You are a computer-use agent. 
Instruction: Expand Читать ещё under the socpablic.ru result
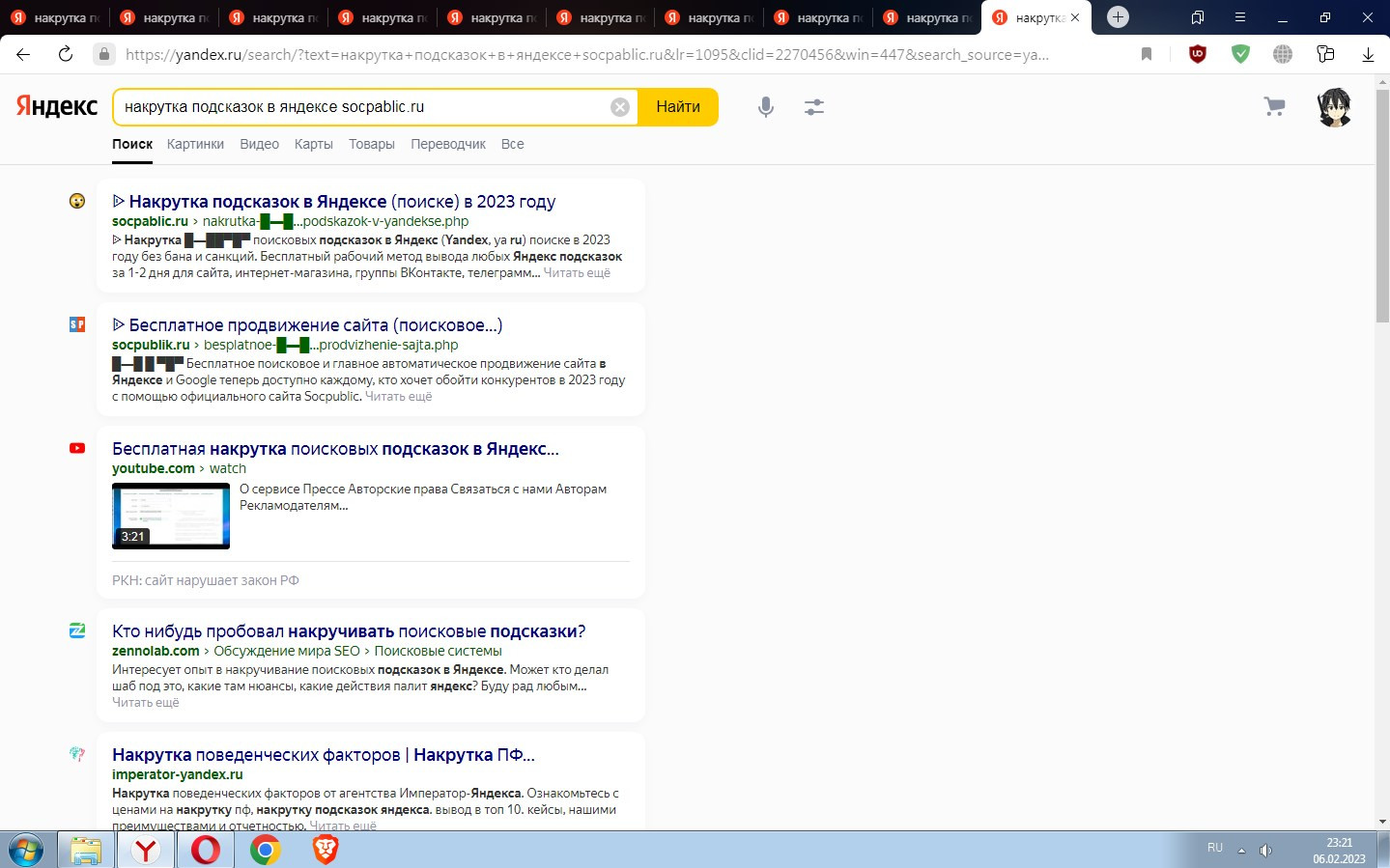577,273
